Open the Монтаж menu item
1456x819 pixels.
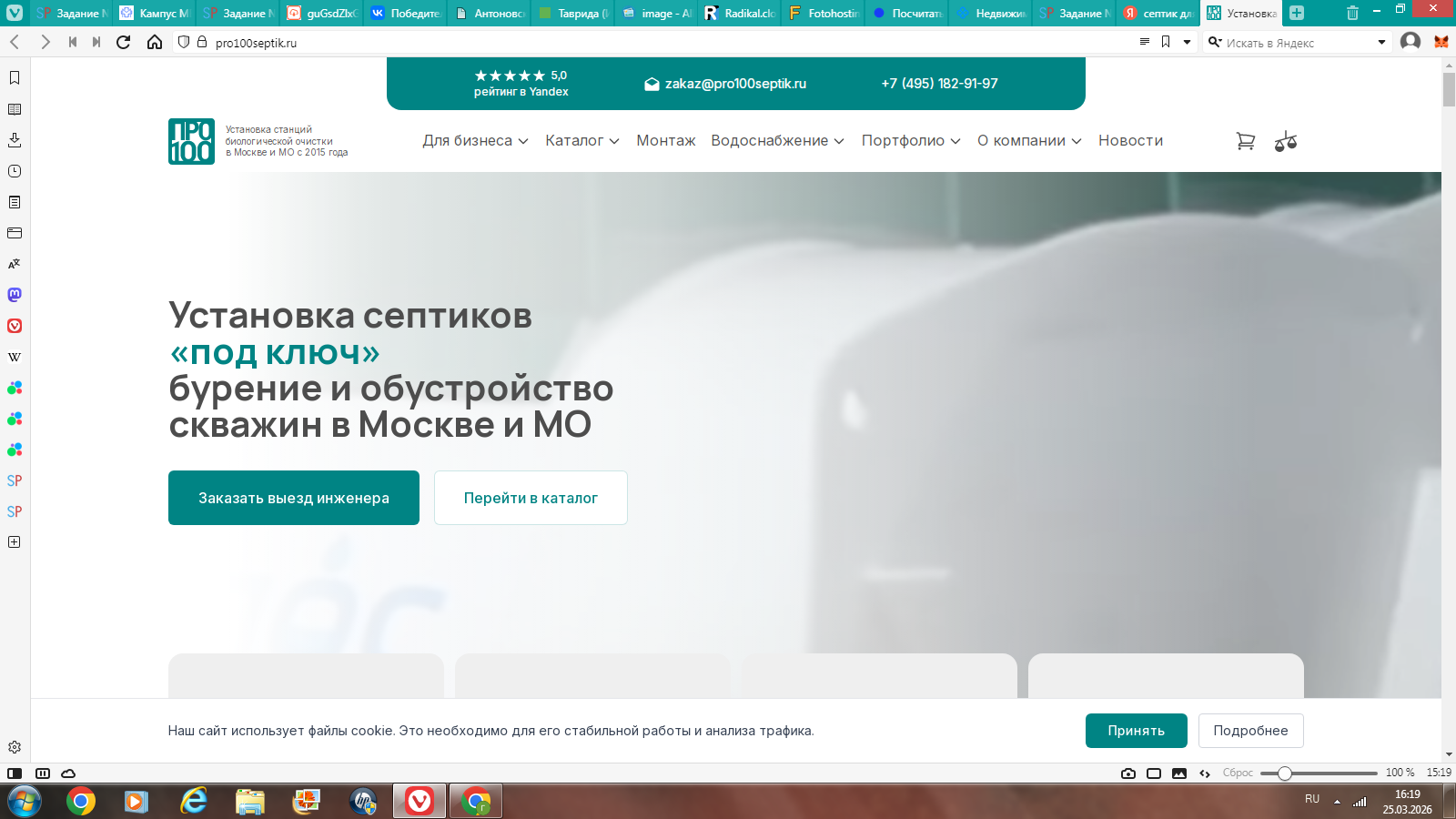pyautogui.click(x=666, y=141)
